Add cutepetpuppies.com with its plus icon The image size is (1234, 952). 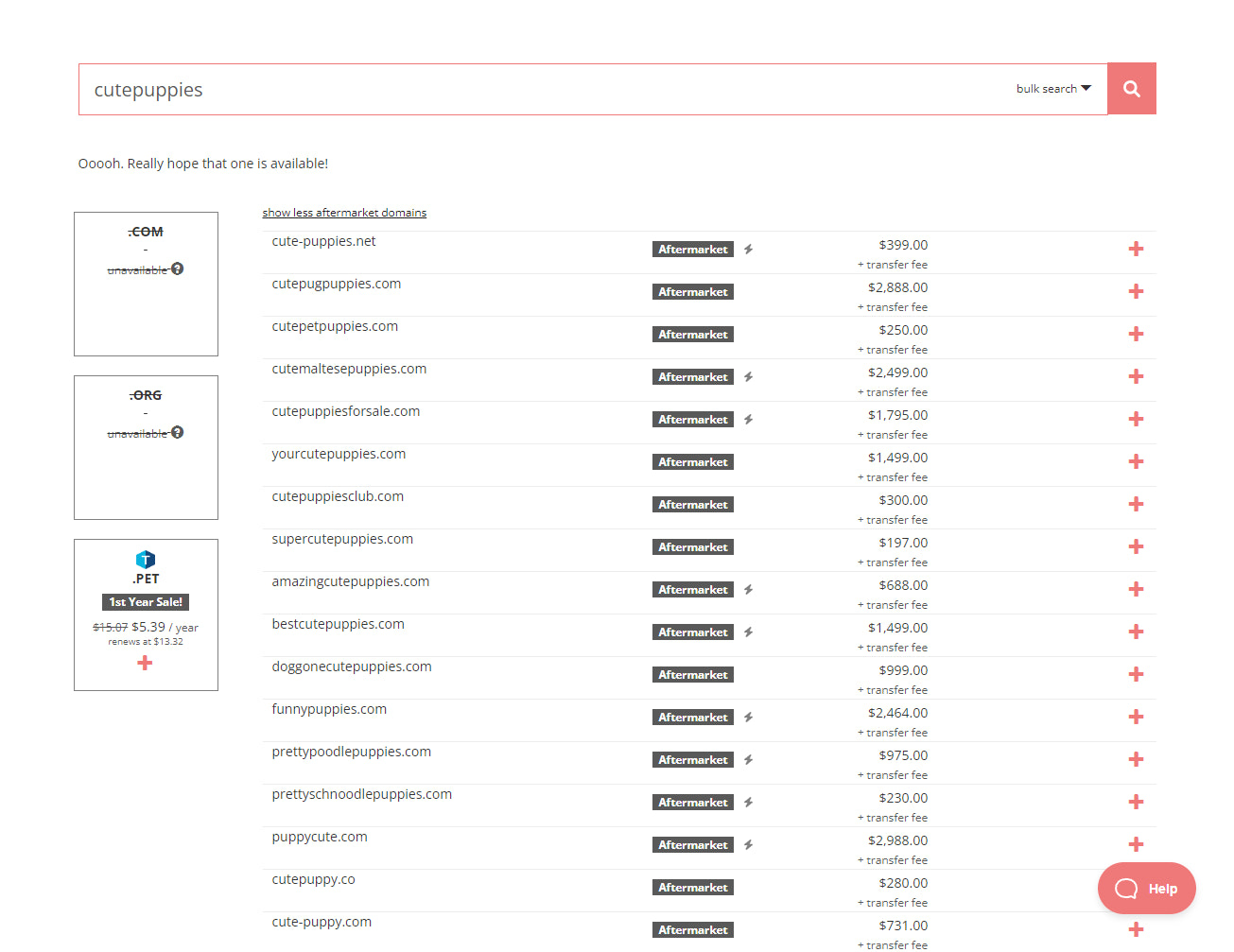point(1136,334)
